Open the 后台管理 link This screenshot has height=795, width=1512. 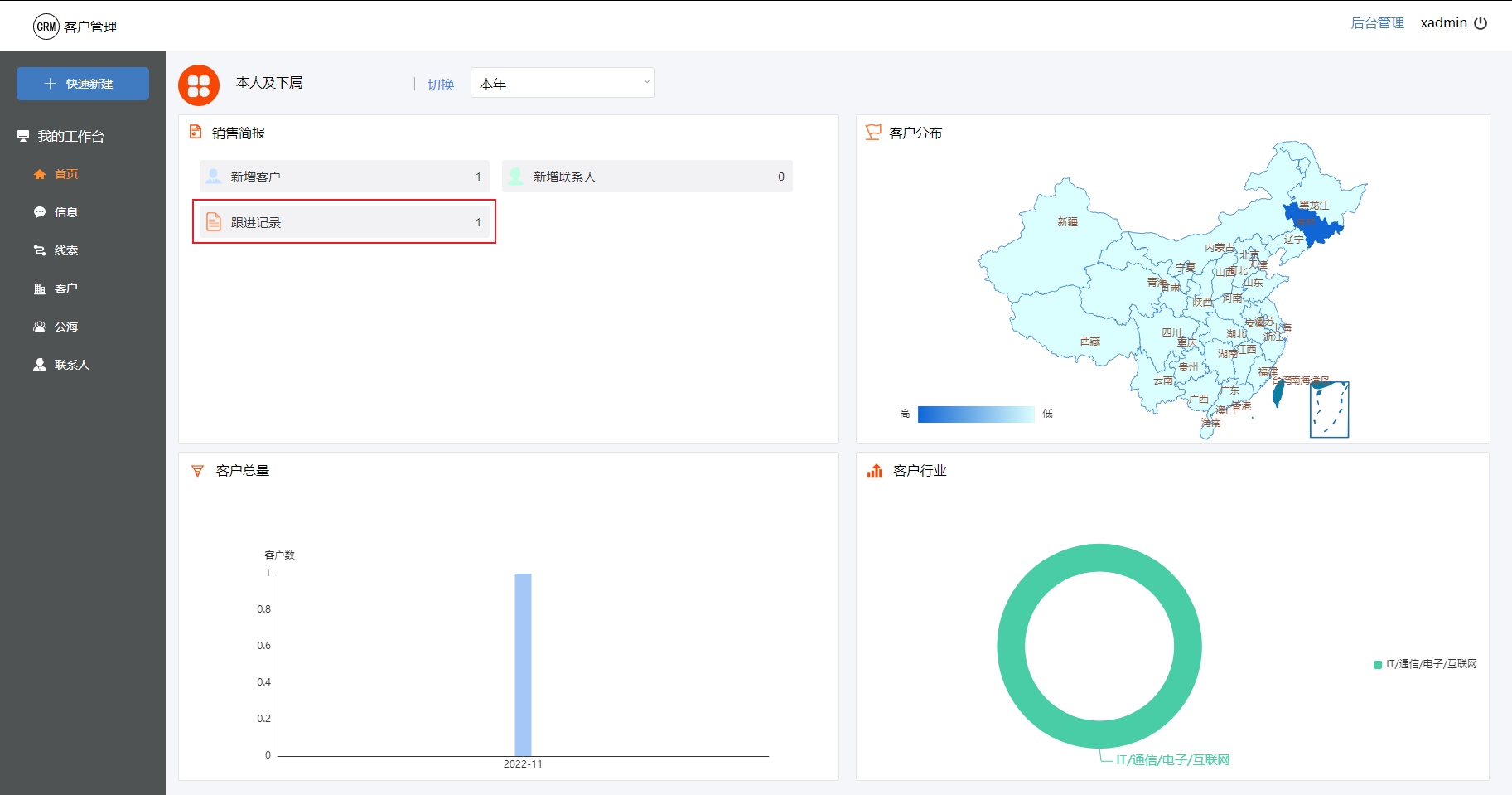click(x=1377, y=23)
